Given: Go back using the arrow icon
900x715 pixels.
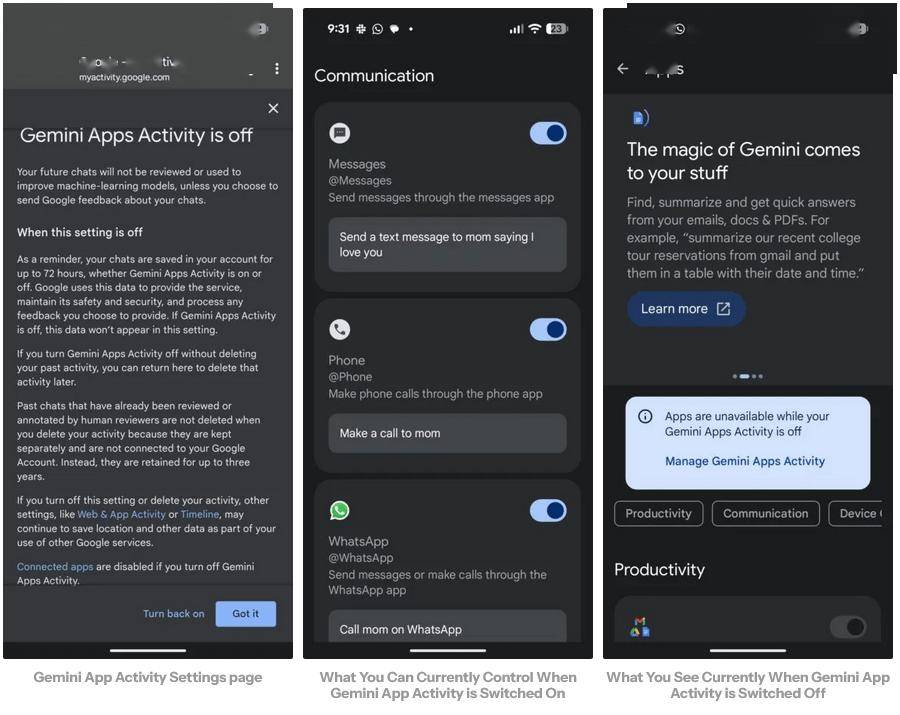Looking at the screenshot, I should (x=623, y=69).
